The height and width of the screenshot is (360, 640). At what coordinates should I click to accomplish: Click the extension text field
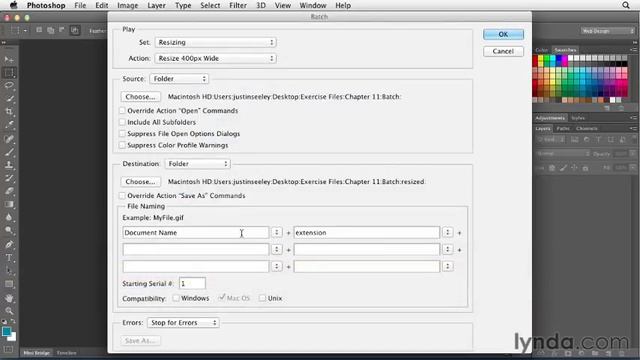pyautogui.click(x=367, y=232)
